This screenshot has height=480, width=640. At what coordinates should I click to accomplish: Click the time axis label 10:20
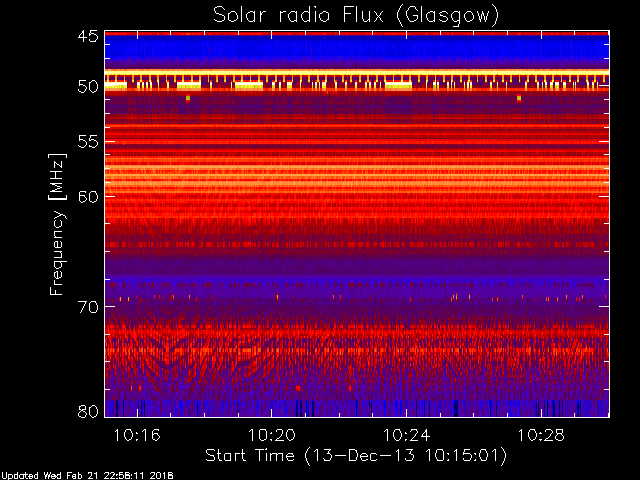tap(272, 435)
